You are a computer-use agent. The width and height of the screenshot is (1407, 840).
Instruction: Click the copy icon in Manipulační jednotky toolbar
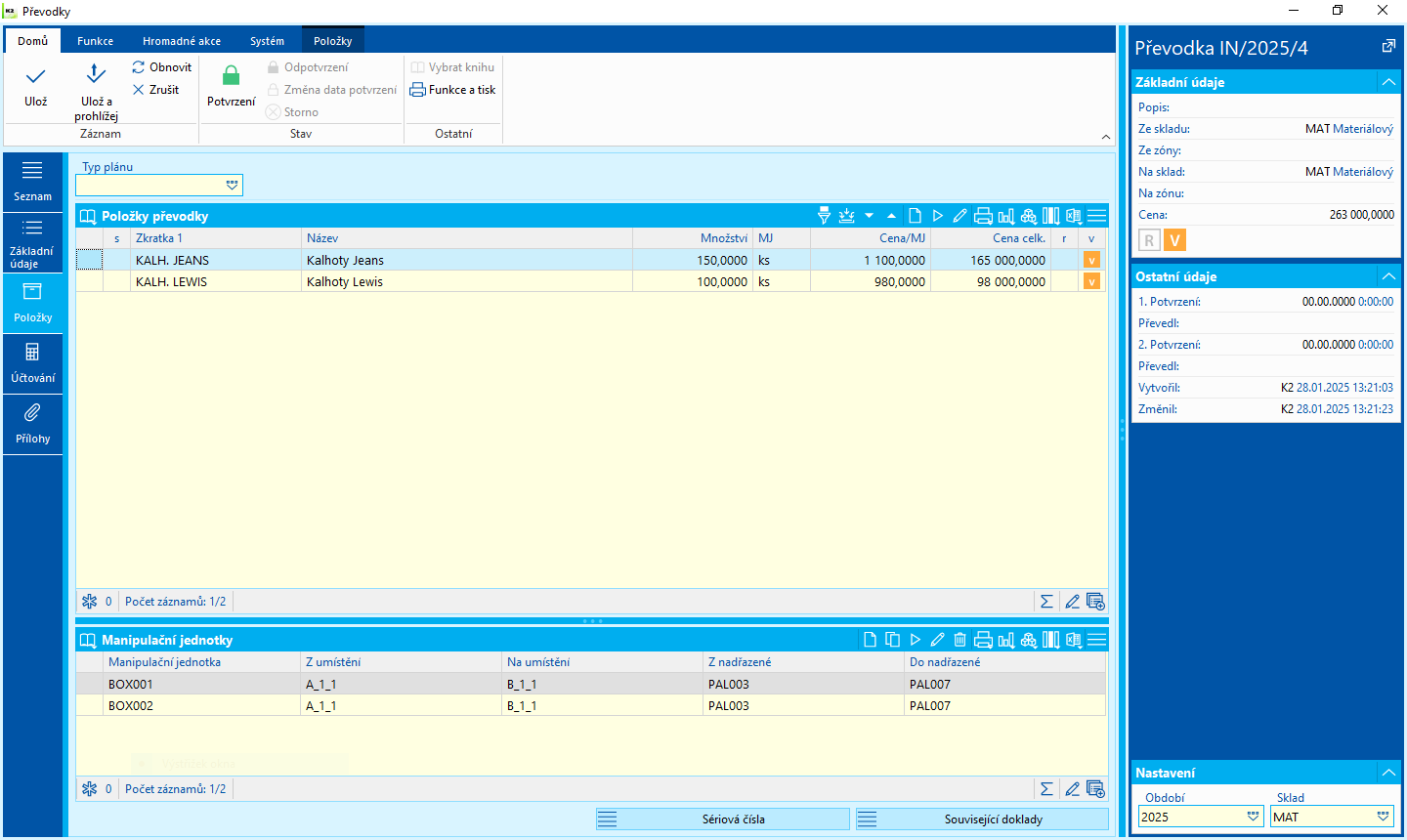(x=892, y=640)
